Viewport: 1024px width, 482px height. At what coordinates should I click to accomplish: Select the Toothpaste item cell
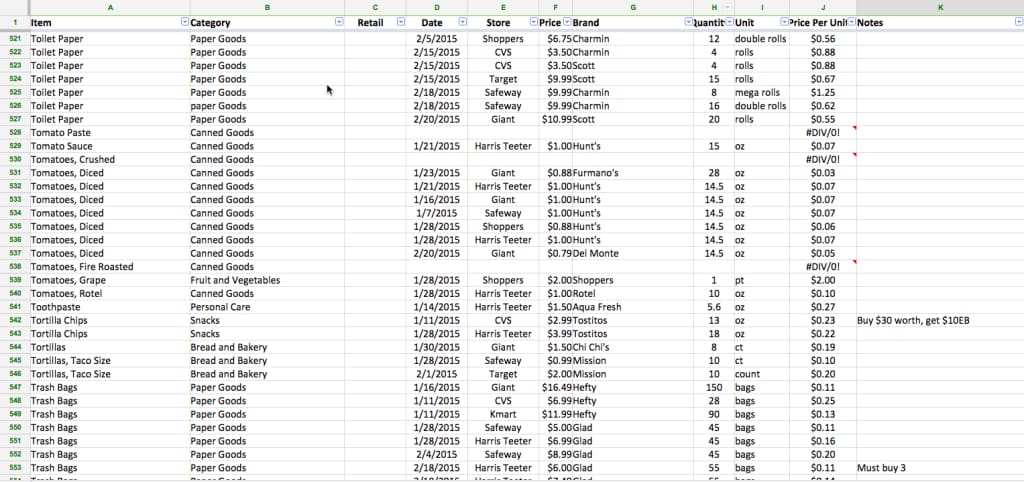point(109,307)
